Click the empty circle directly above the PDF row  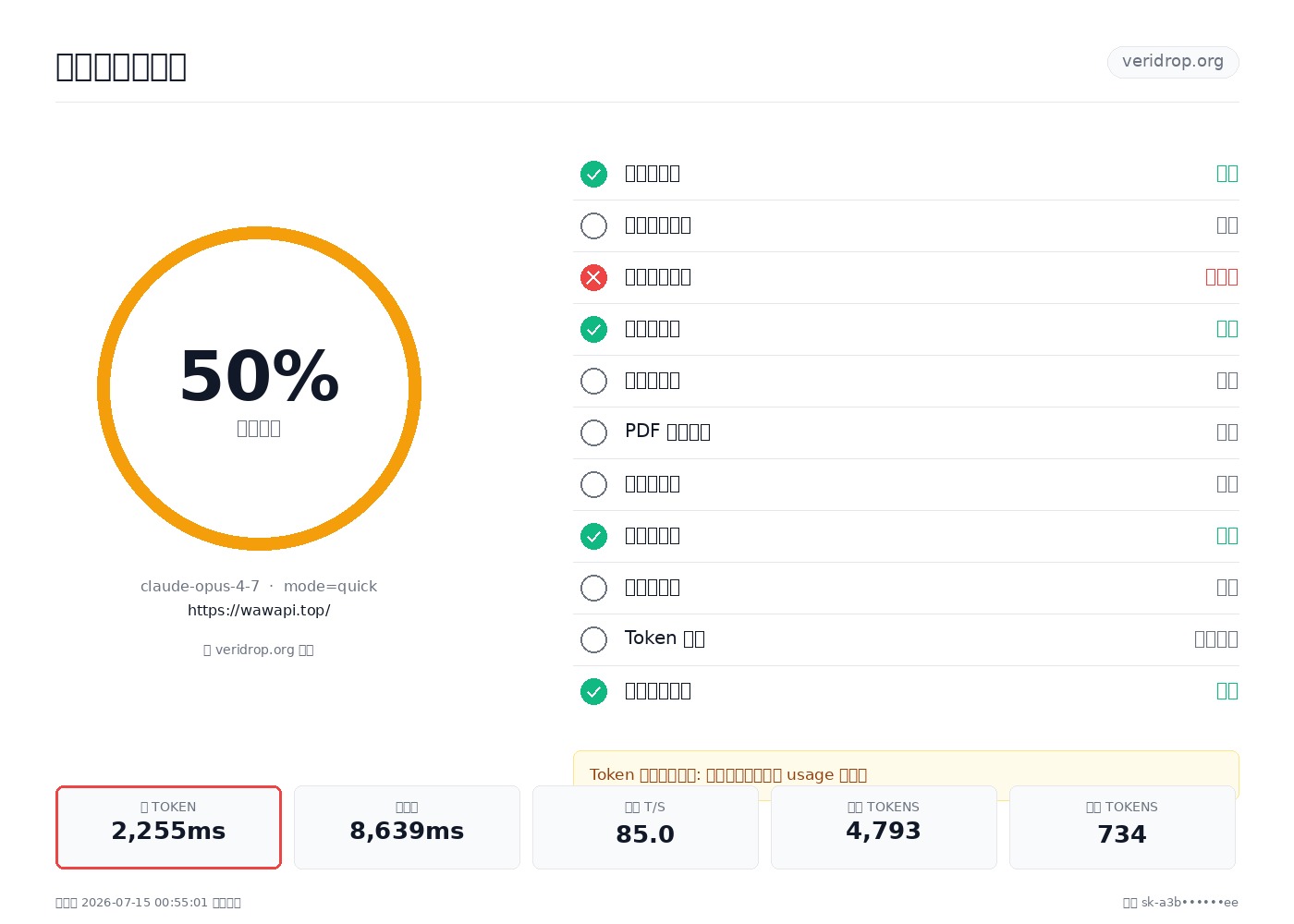coord(593,381)
